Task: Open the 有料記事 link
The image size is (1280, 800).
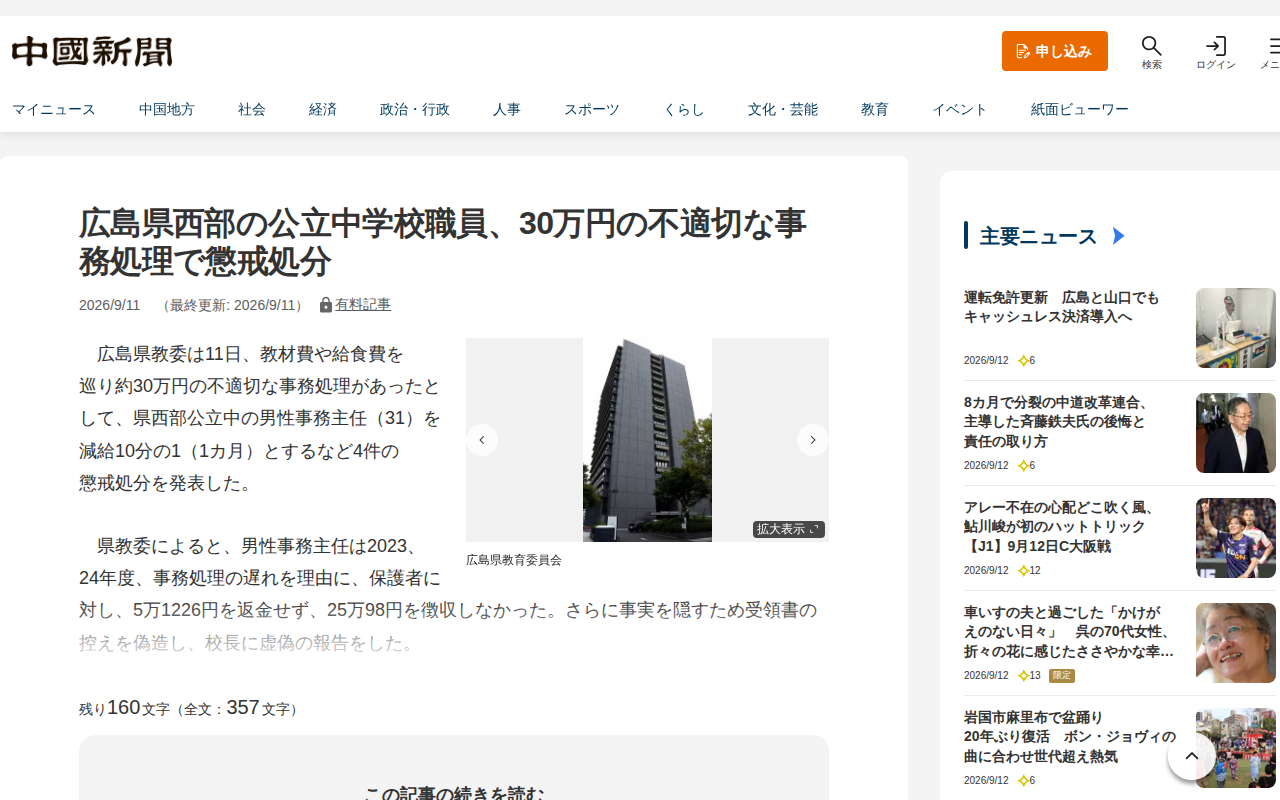Action: click(363, 305)
